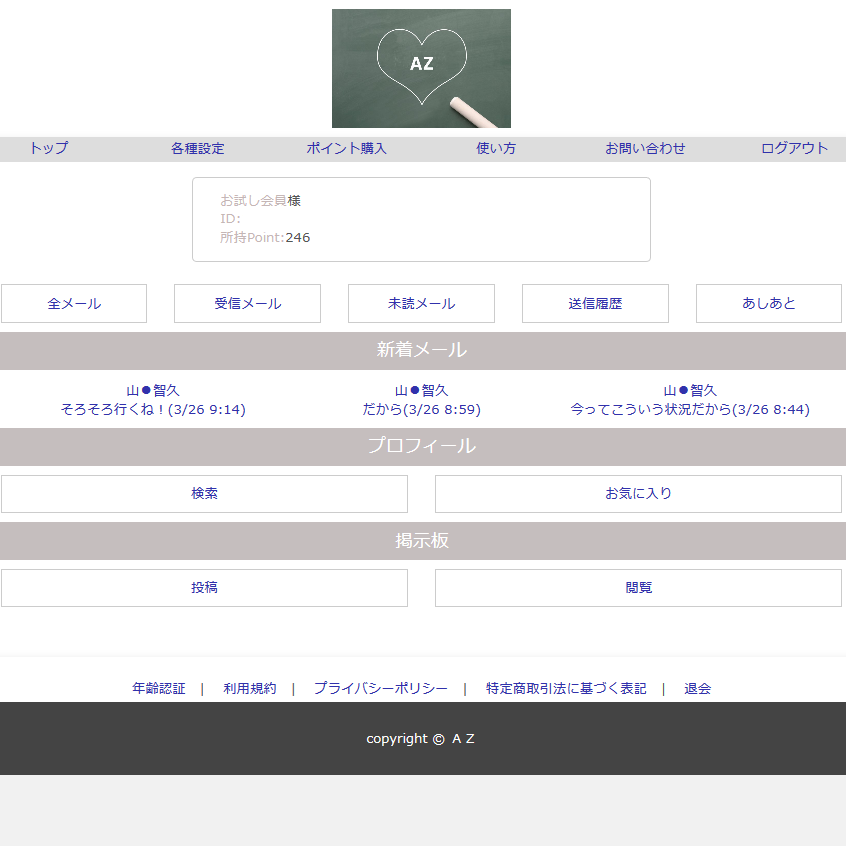Open the 使い方 guide

(495, 148)
